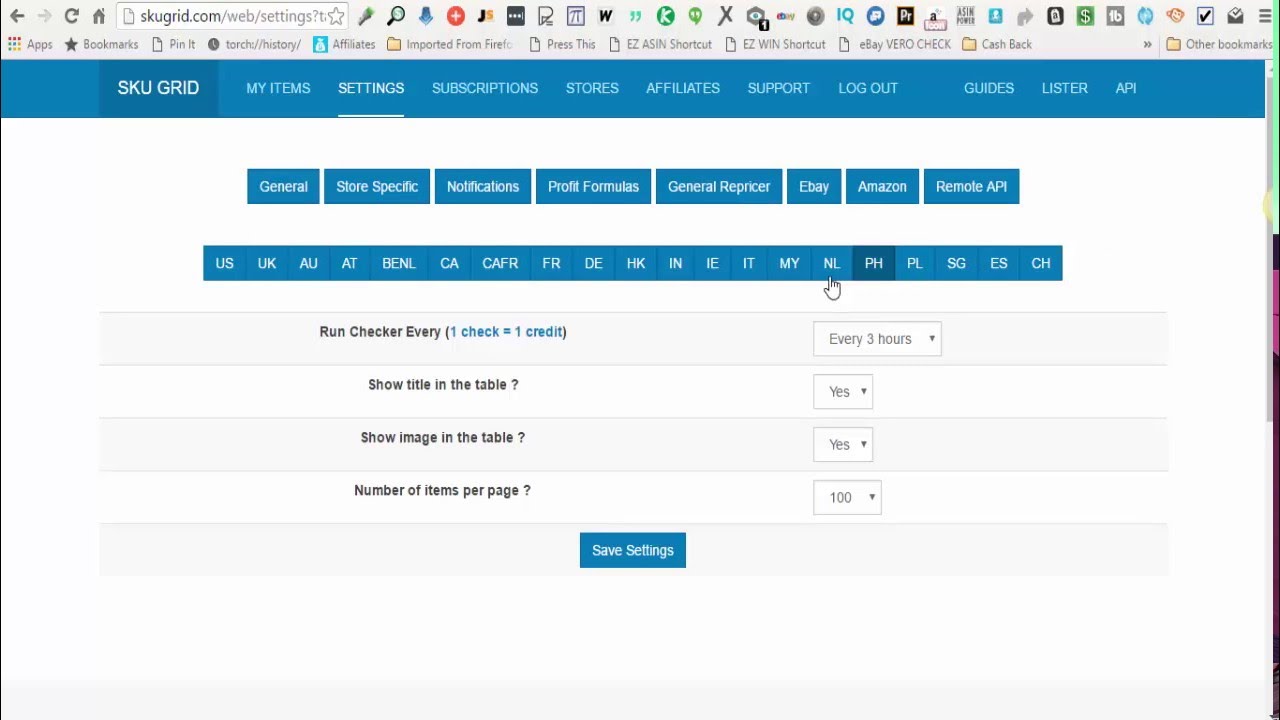Open the Notifications settings tab
Image resolution: width=1280 pixels, height=720 pixels.
click(483, 187)
